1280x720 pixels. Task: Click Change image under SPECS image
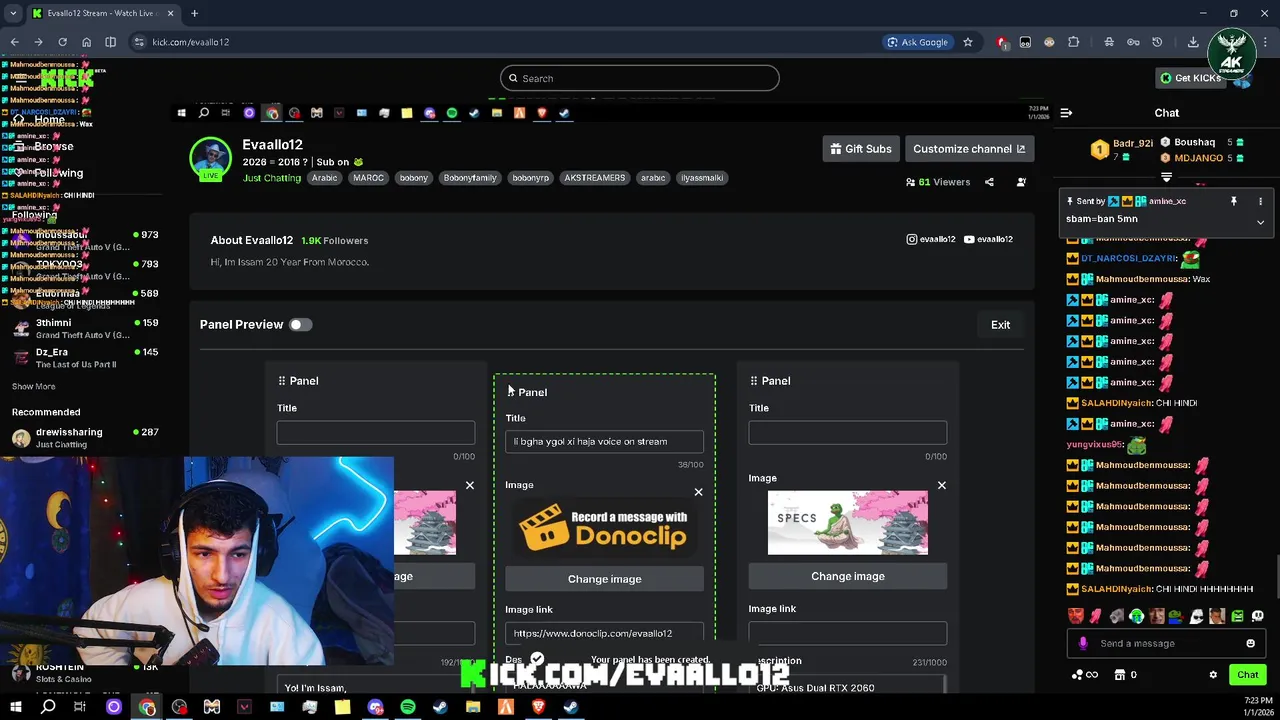coord(848,576)
